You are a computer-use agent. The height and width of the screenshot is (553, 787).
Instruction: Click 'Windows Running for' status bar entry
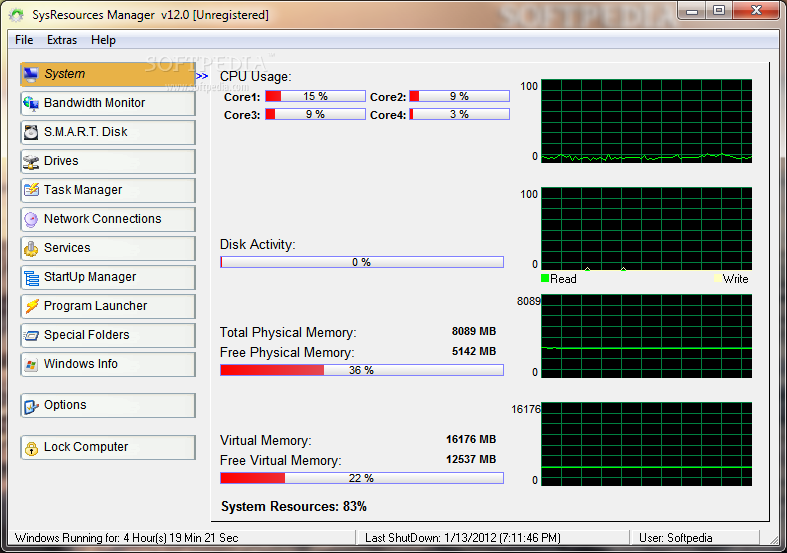126,538
